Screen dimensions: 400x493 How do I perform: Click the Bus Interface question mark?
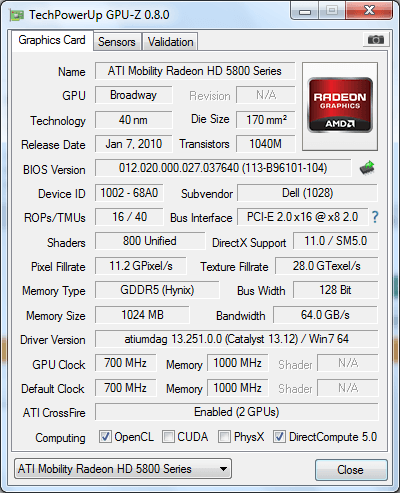[375, 217]
